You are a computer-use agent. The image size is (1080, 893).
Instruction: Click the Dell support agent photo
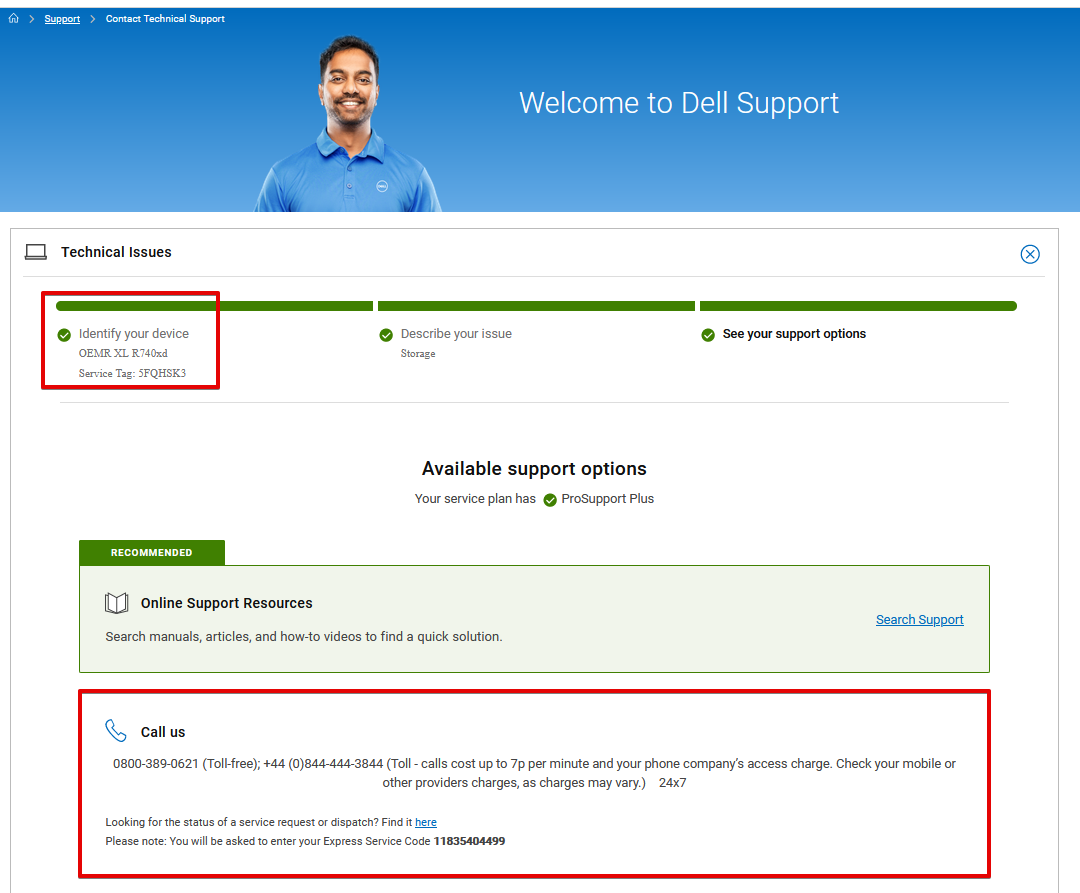pos(348,124)
